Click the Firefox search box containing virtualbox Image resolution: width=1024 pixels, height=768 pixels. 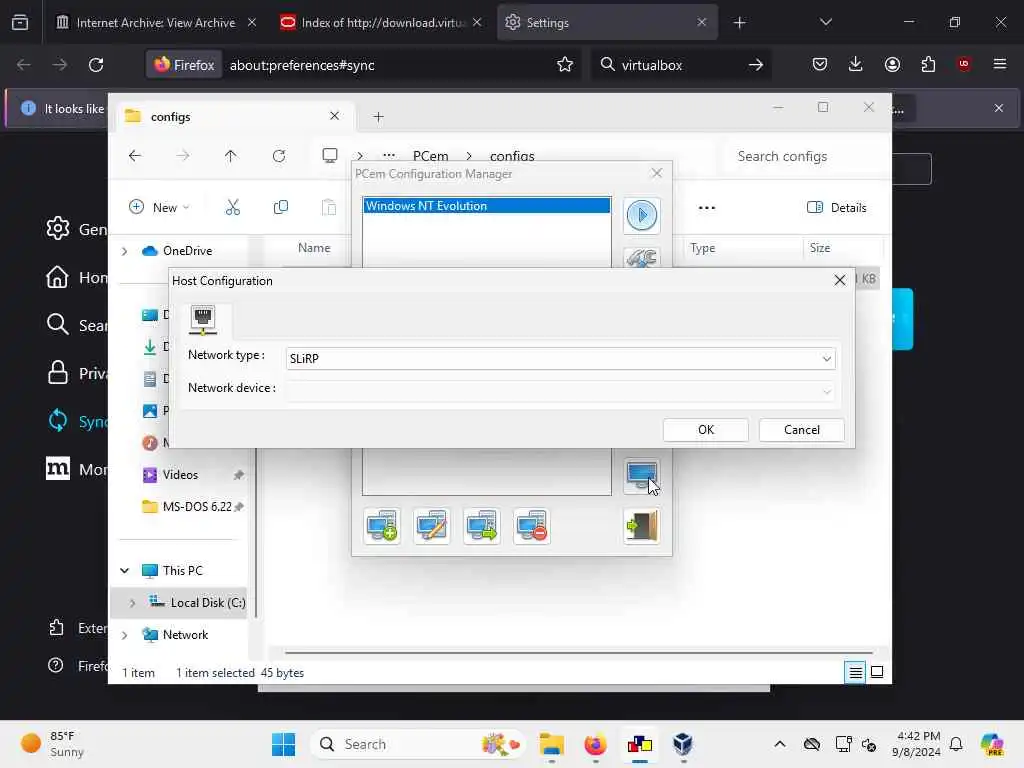coord(680,65)
